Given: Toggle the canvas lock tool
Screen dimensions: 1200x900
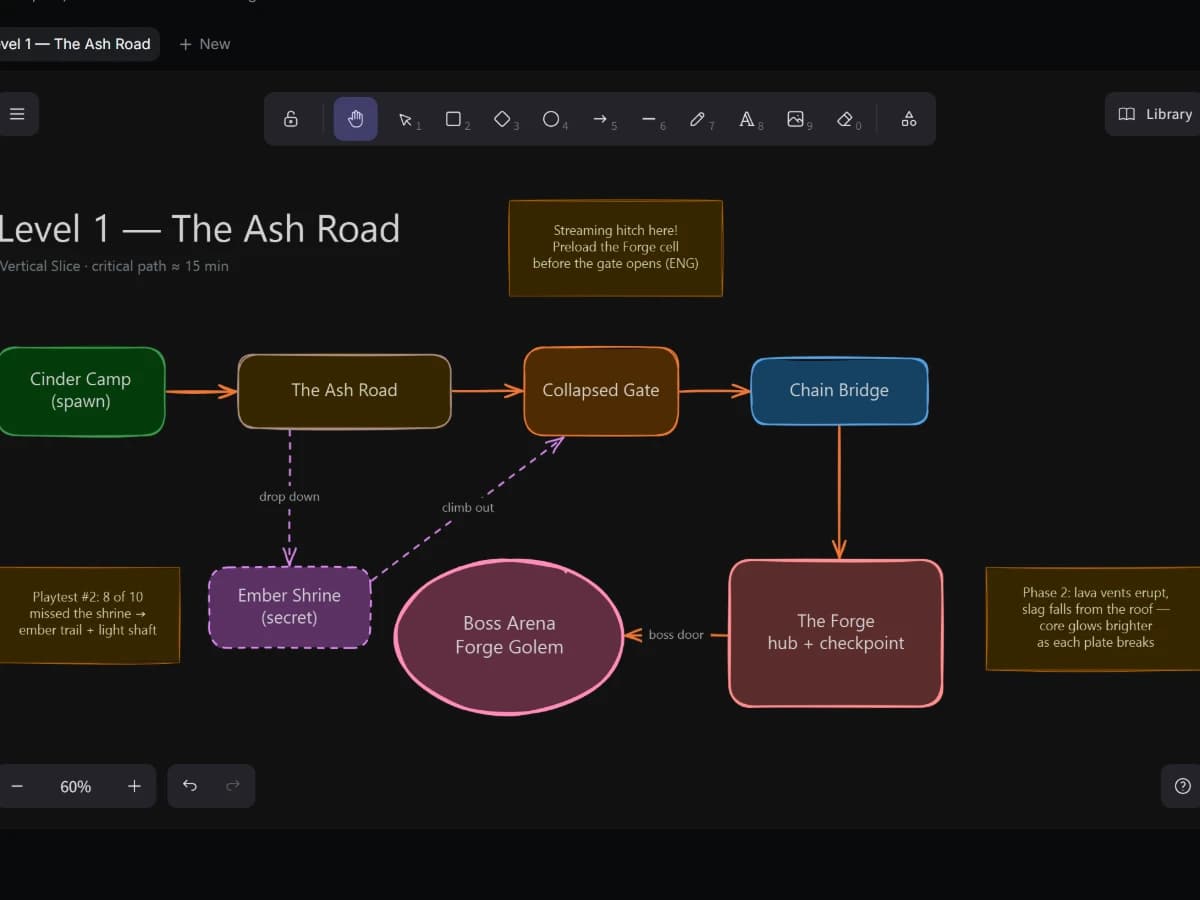Looking at the screenshot, I should coord(291,119).
